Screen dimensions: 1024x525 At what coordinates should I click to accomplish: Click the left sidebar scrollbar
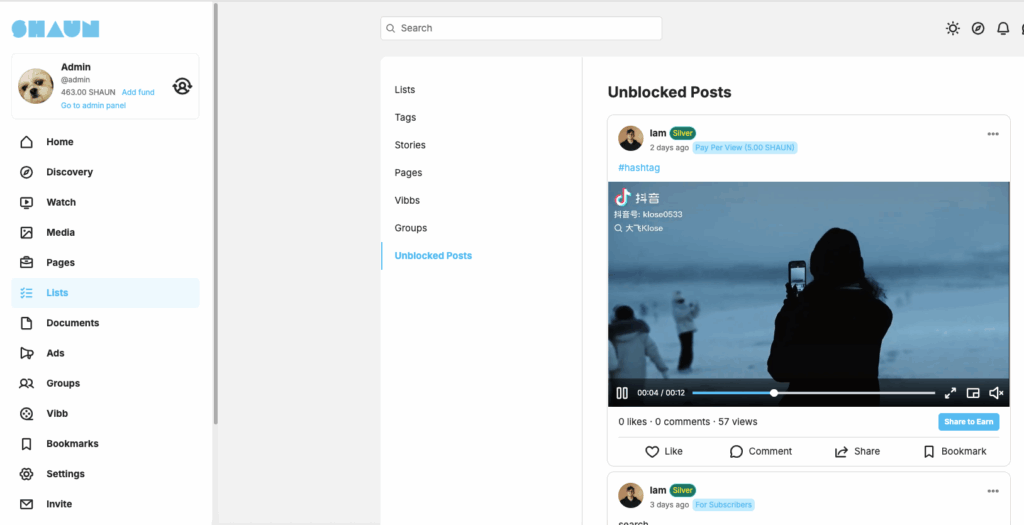pos(216,214)
